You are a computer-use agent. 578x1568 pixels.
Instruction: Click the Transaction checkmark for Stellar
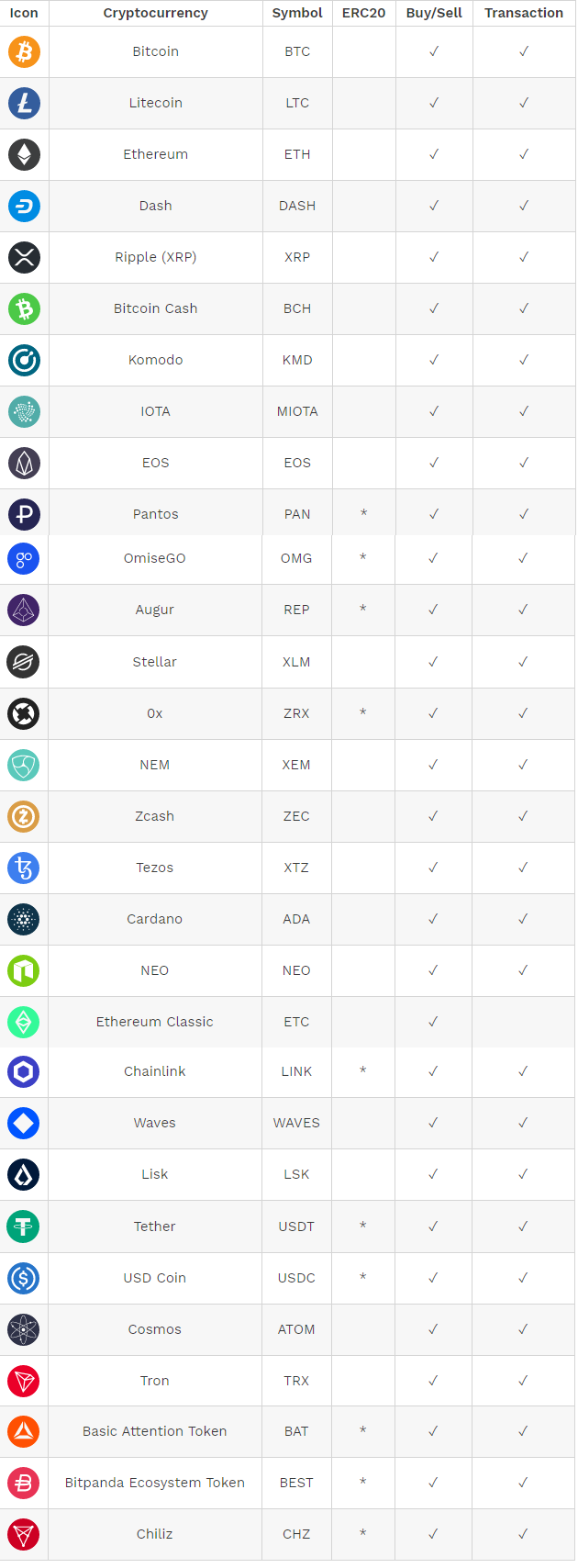(523, 662)
